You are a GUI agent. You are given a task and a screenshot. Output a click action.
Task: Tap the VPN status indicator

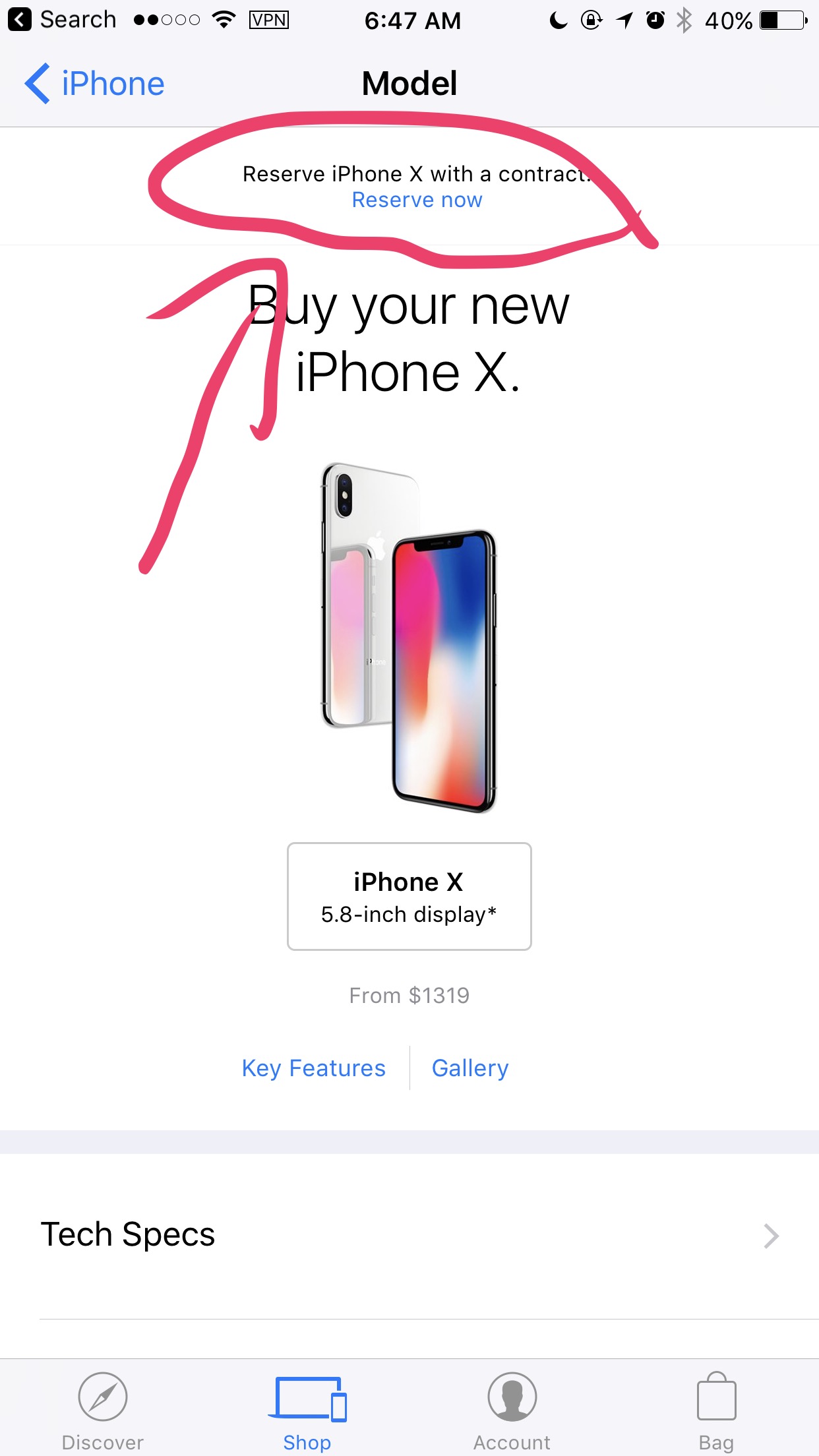coord(268,20)
